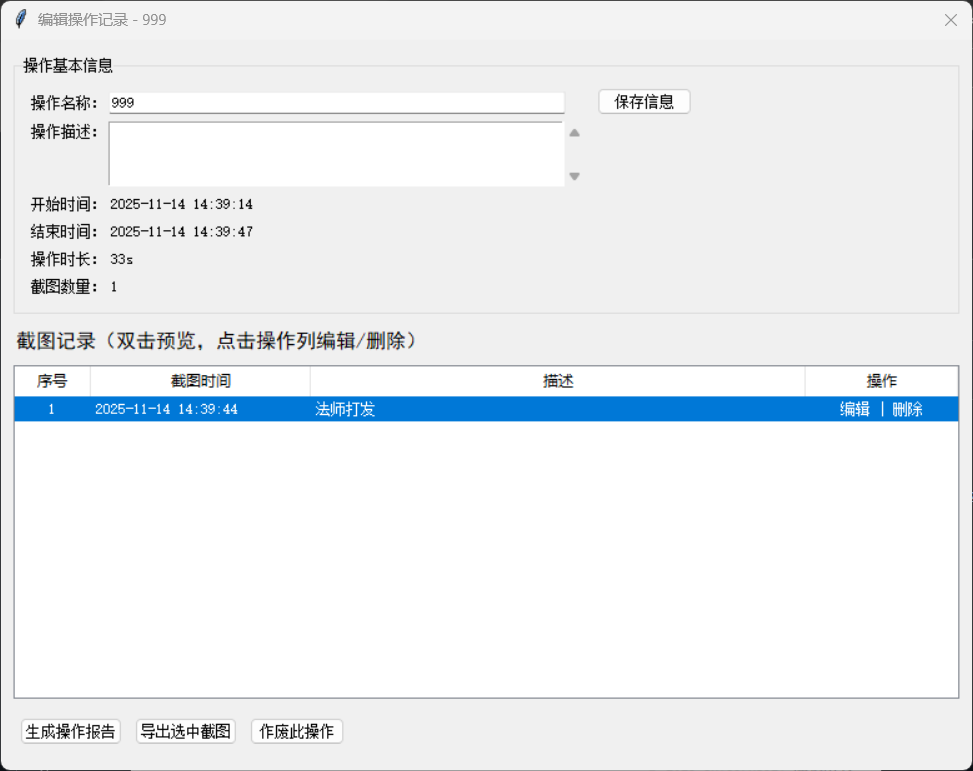
Task: Click the 导出选中截图 button
Action: pyautogui.click(x=186, y=731)
